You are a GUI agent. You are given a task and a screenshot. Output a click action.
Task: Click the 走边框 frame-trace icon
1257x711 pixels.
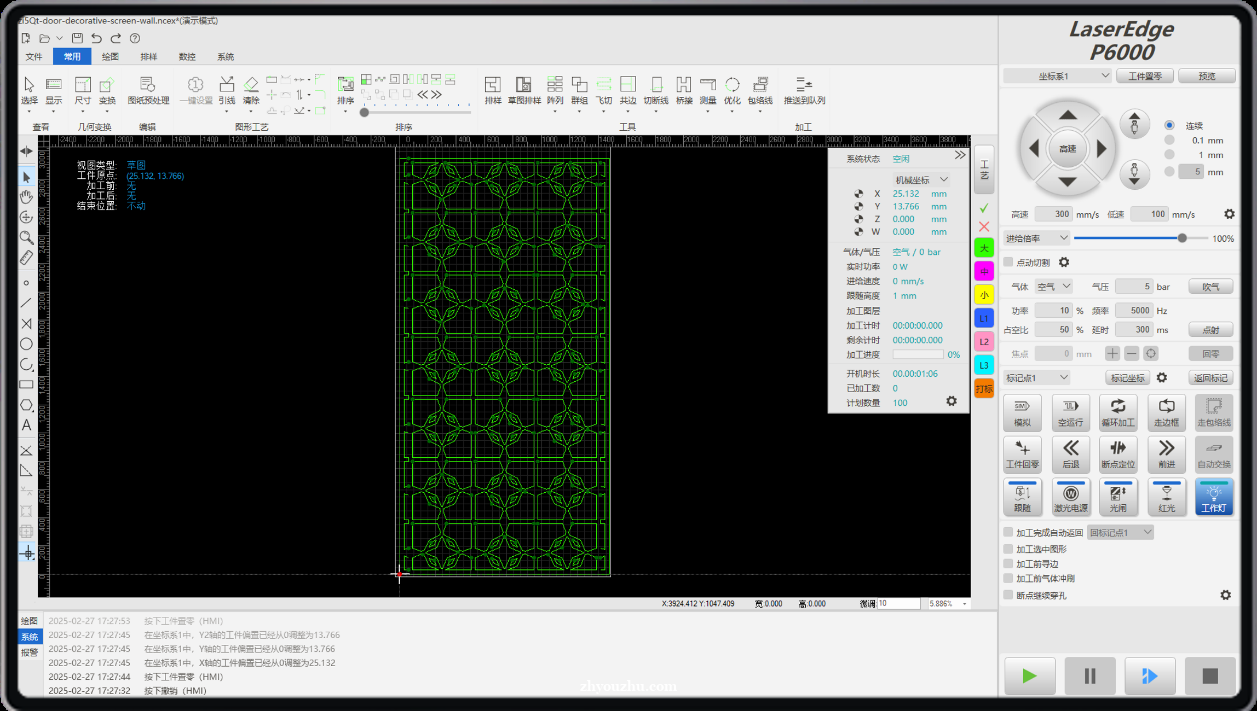(1166, 413)
